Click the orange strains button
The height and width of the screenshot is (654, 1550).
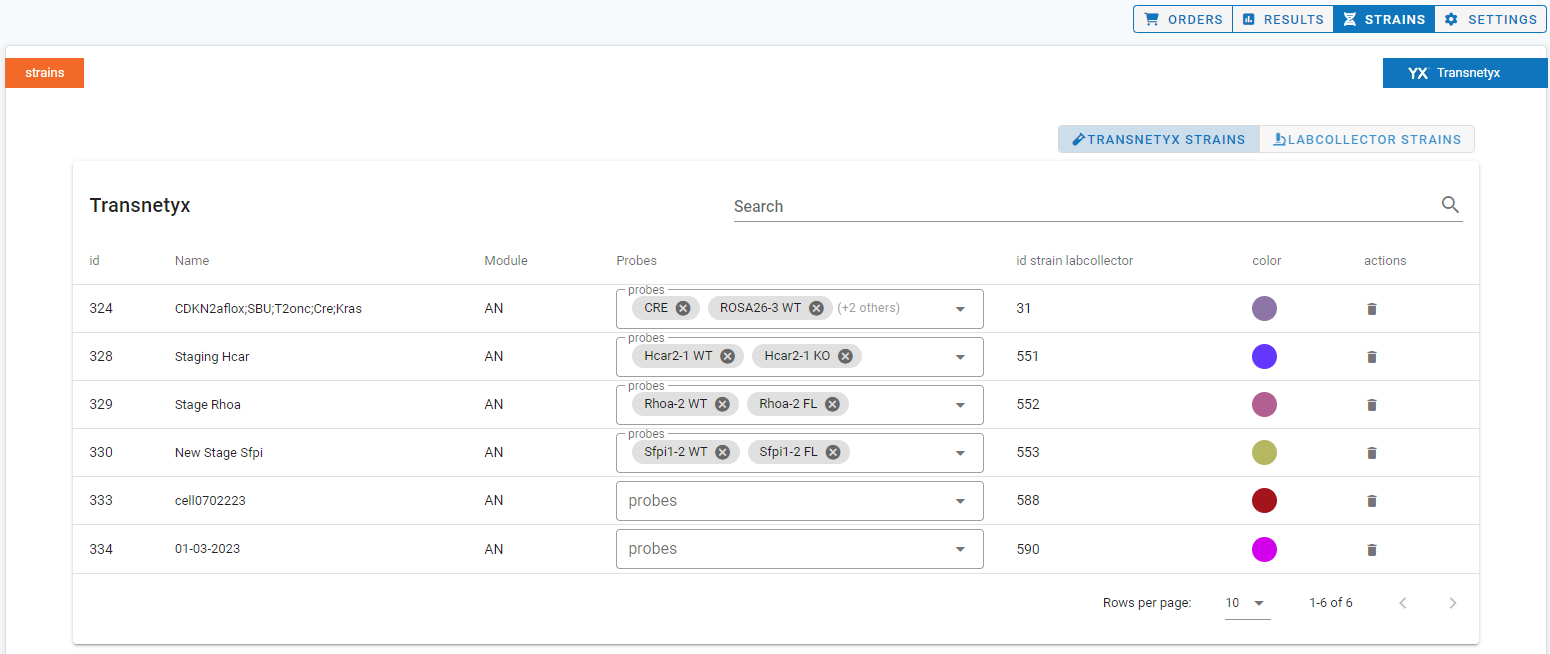click(x=45, y=73)
